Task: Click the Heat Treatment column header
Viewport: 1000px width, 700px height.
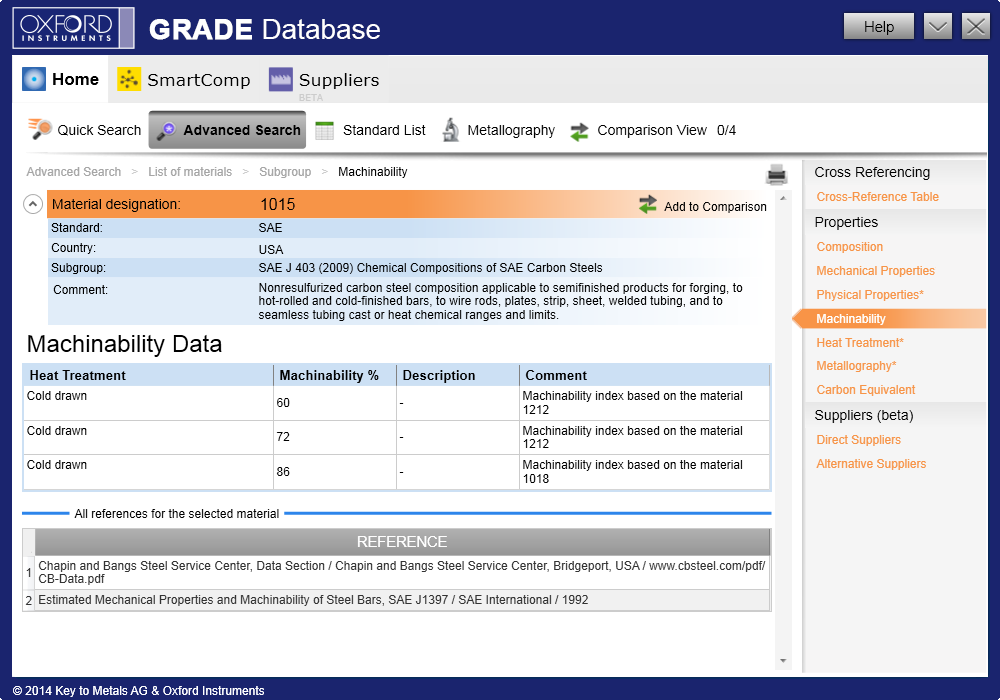Action: (149, 376)
